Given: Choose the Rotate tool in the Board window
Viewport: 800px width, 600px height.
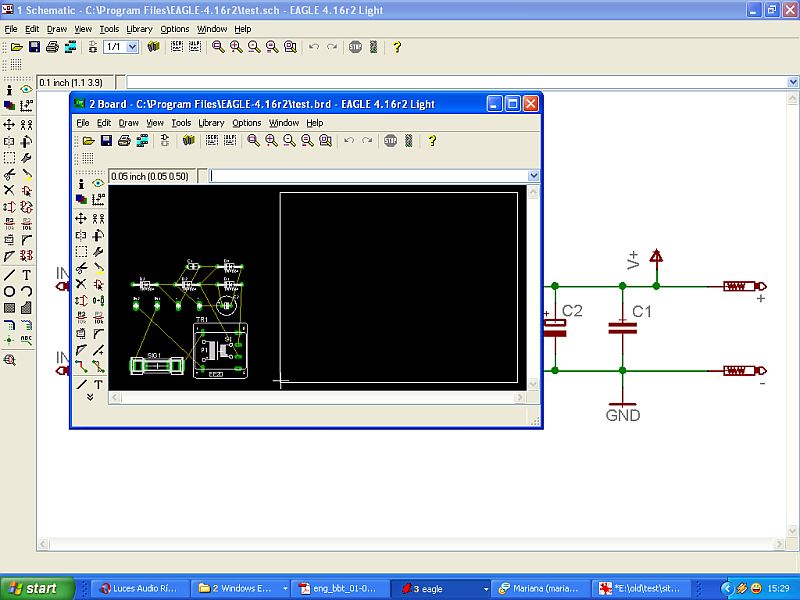Looking at the screenshot, I should point(98,235).
